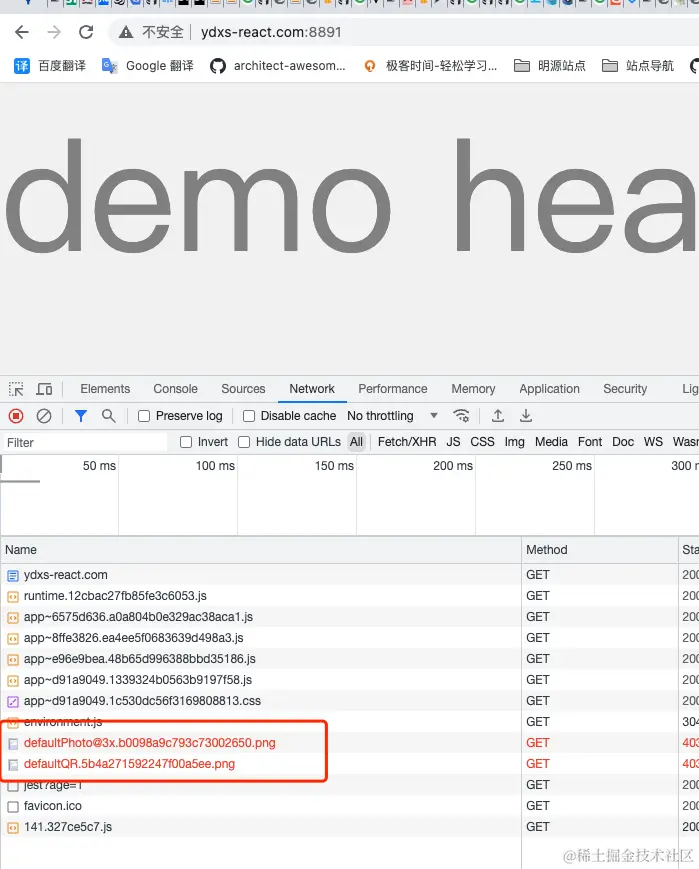Reload the page with the refresh icon
The height and width of the screenshot is (869, 699).
click(86, 32)
